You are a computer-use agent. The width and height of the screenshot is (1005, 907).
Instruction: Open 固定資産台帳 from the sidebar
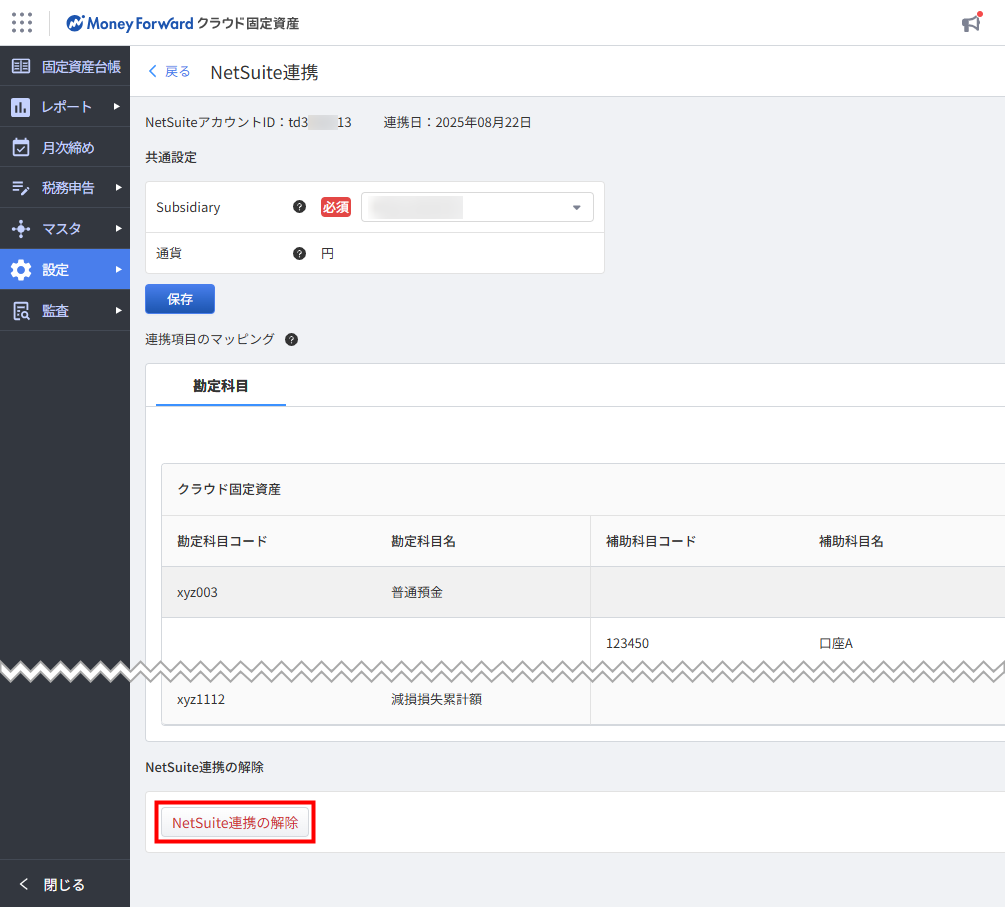point(65,67)
